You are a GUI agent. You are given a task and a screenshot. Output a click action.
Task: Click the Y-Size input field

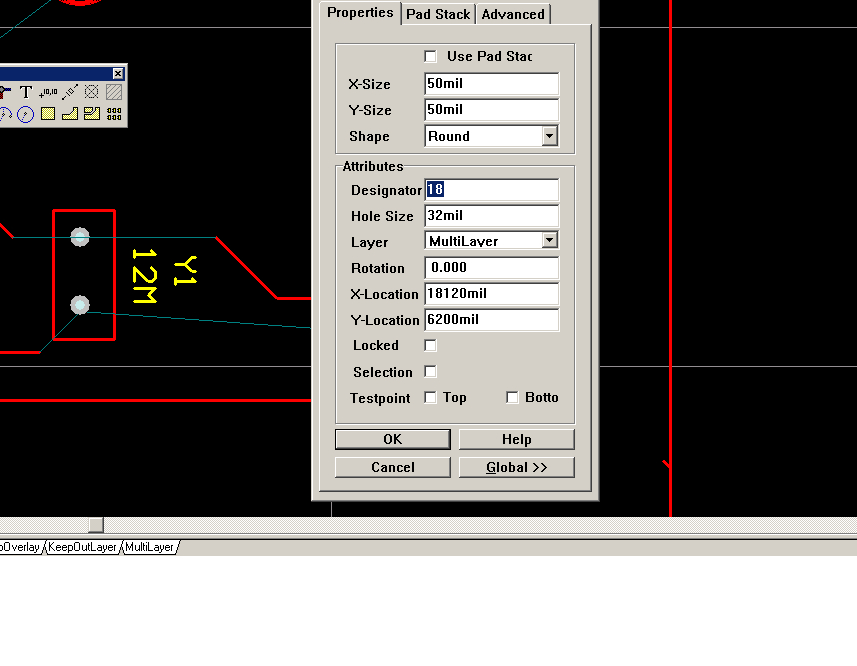pos(491,110)
